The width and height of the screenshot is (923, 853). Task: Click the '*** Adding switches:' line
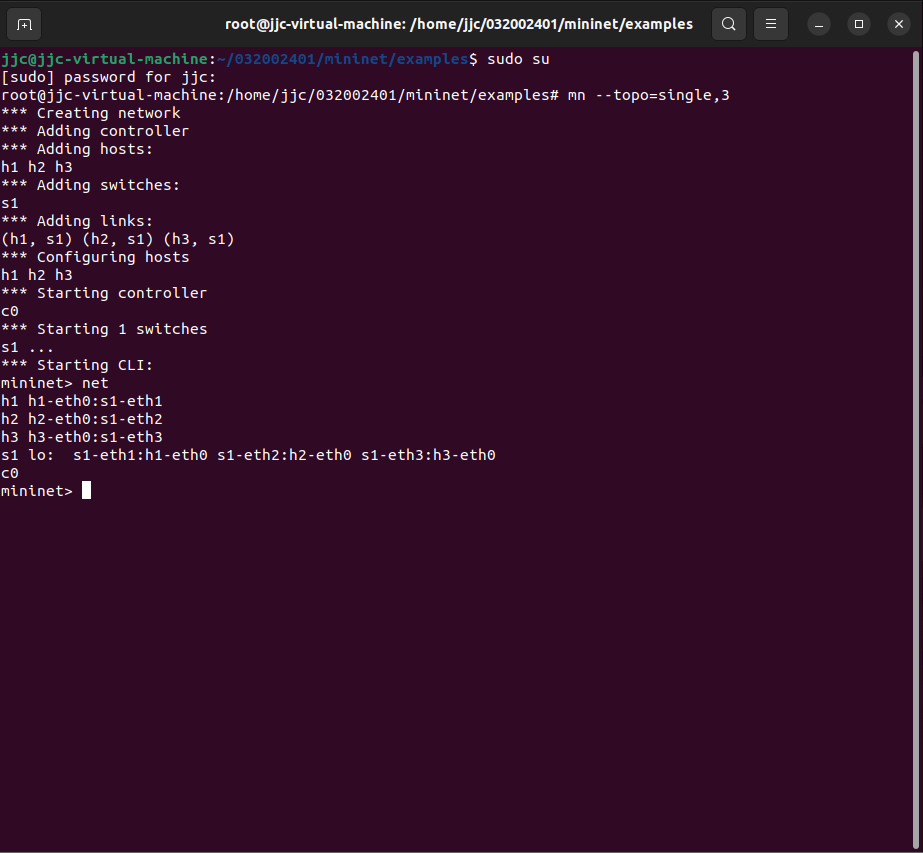91,185
